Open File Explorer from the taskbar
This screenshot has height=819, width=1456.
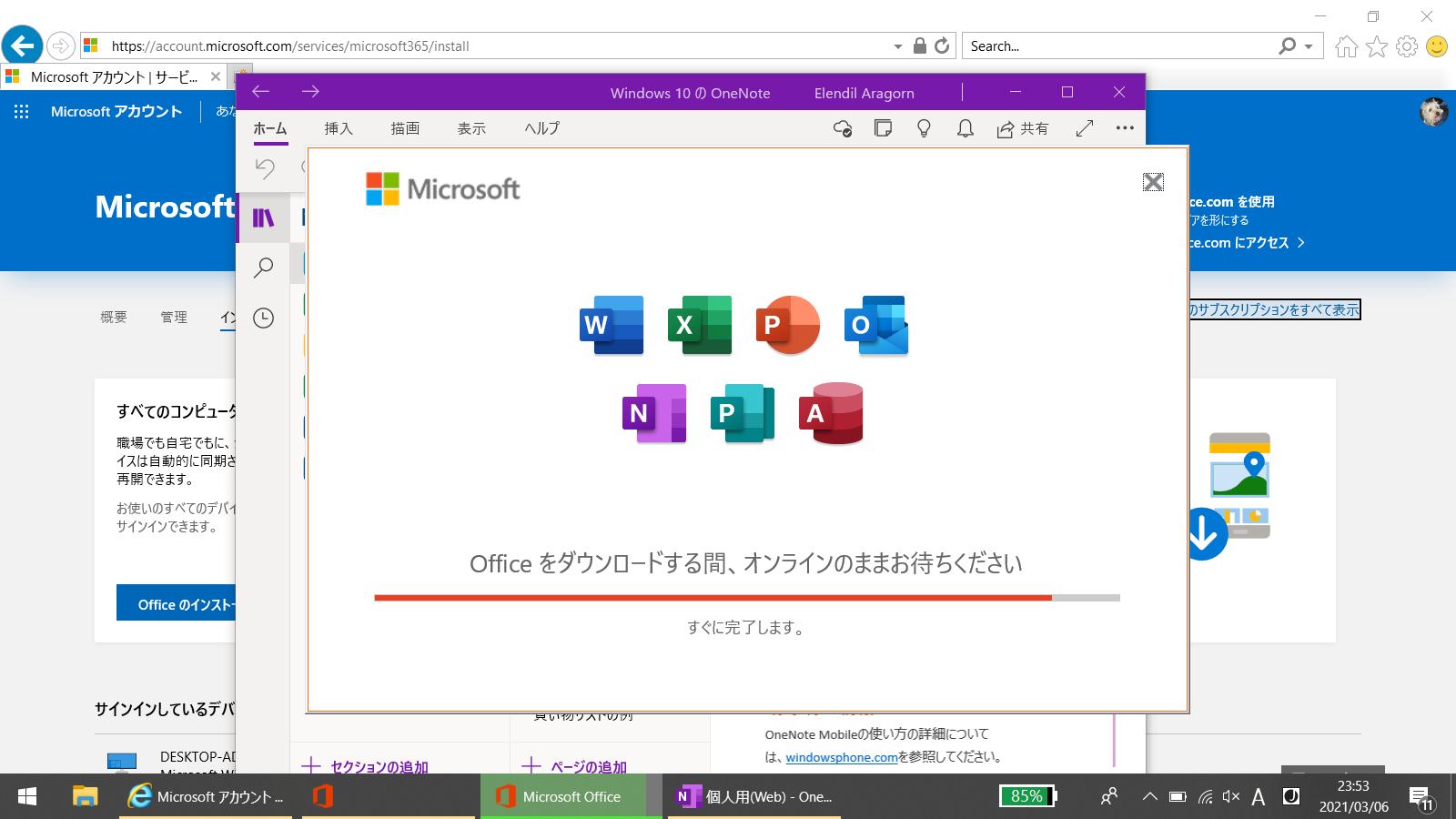point(85,796)
